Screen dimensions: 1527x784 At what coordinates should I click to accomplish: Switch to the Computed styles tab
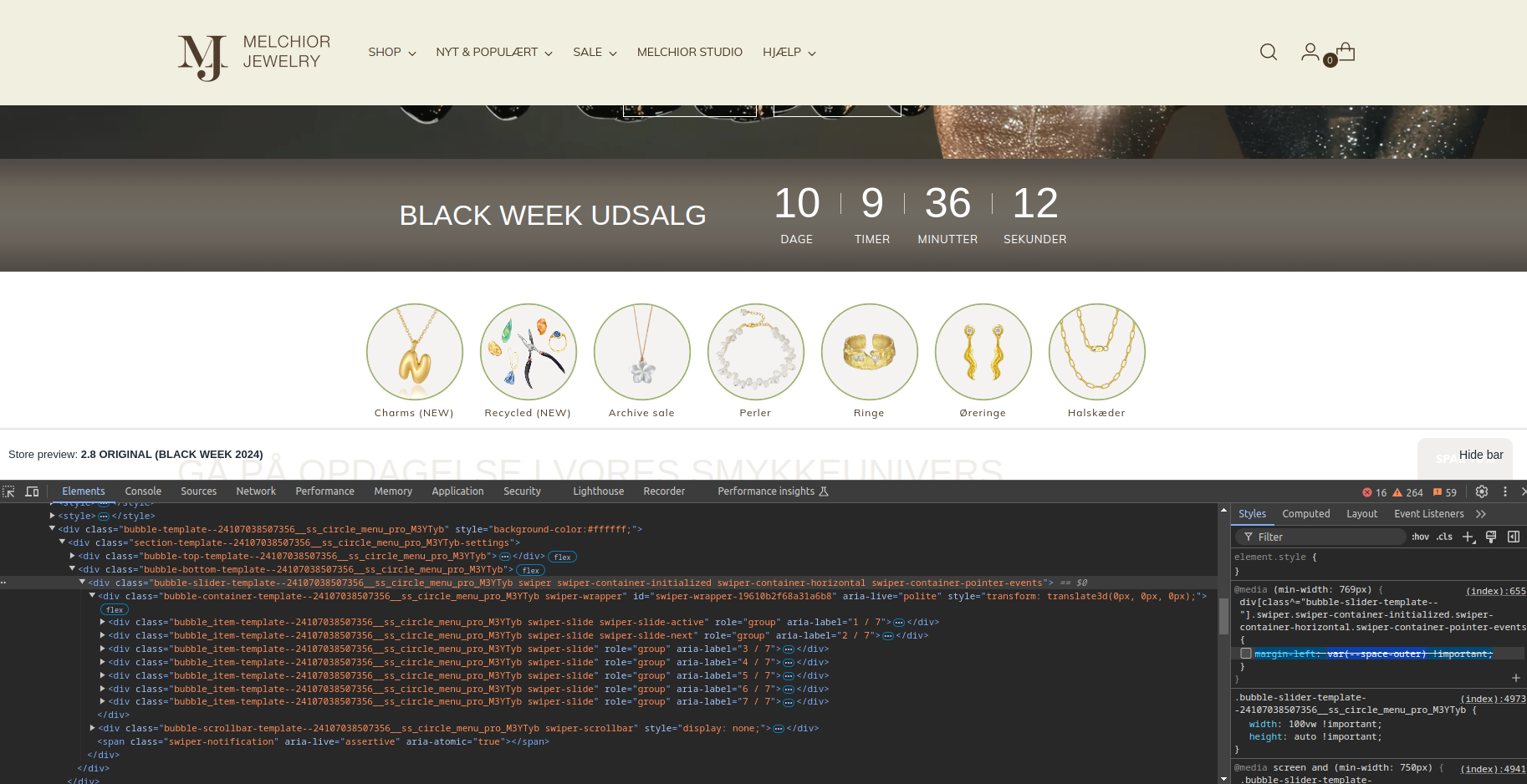coord(1305,514)
